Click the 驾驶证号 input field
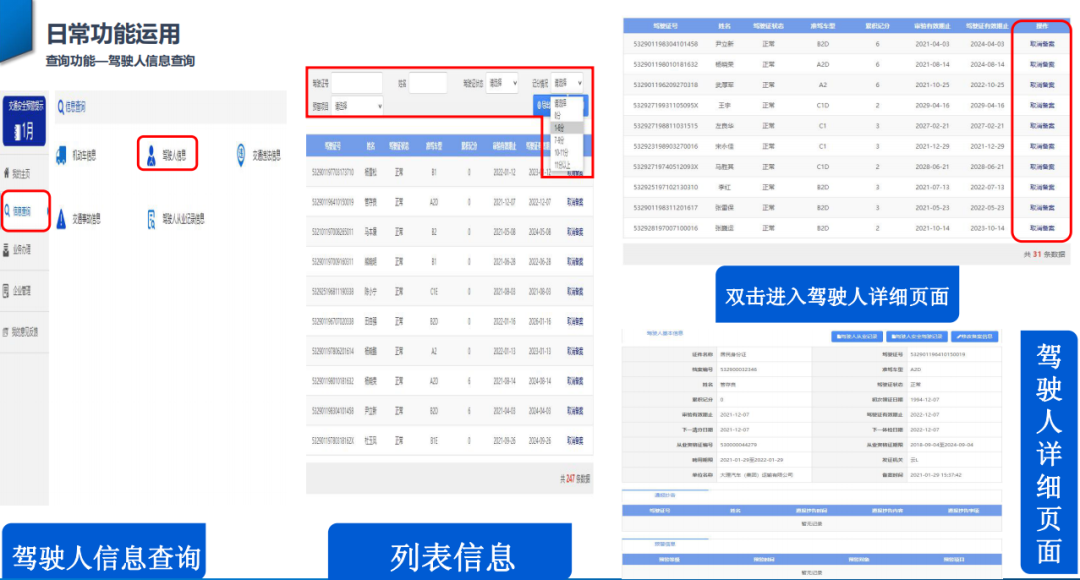 coord(357,84)
